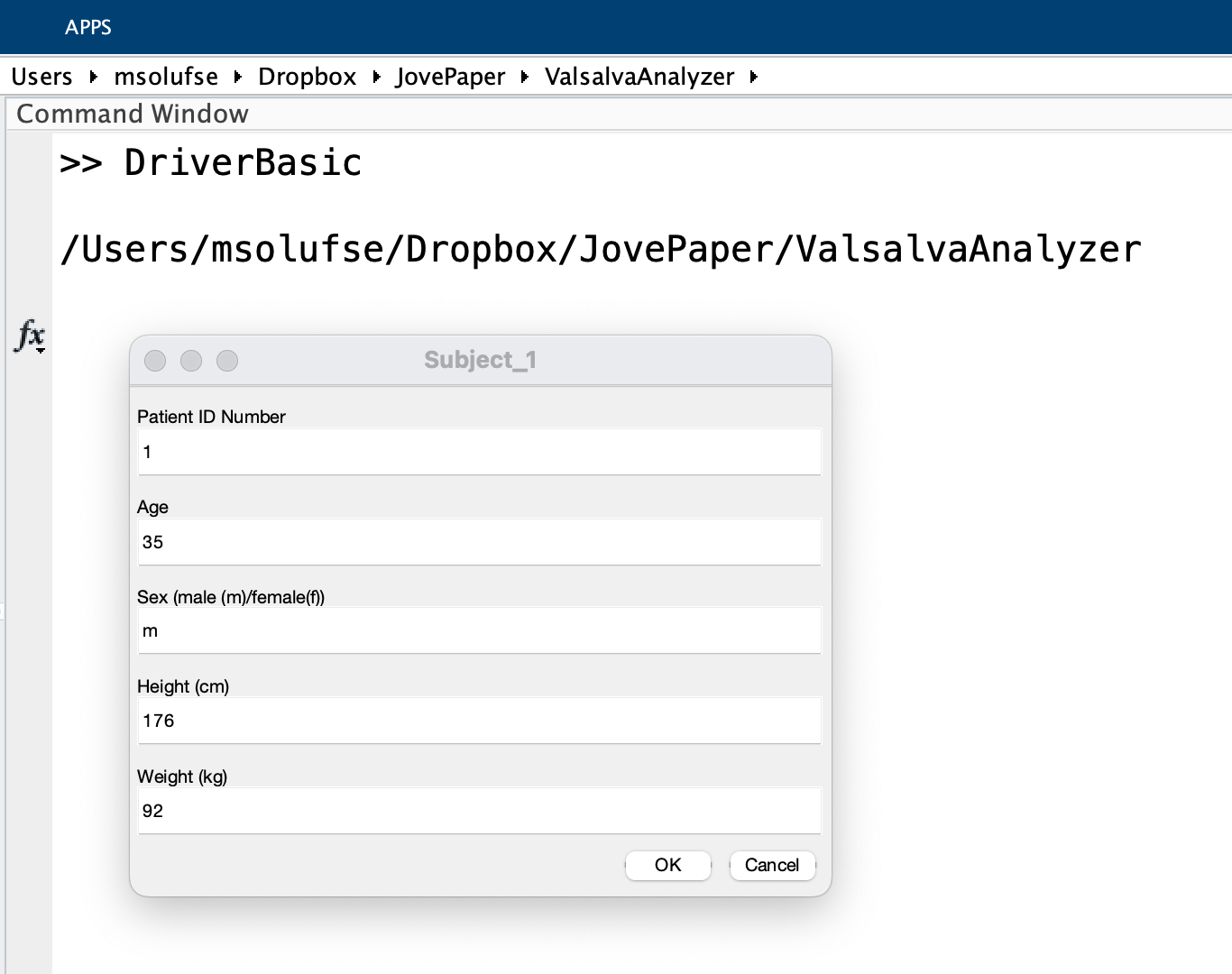Close the Subject_1 dialog window

pos(155,361)
